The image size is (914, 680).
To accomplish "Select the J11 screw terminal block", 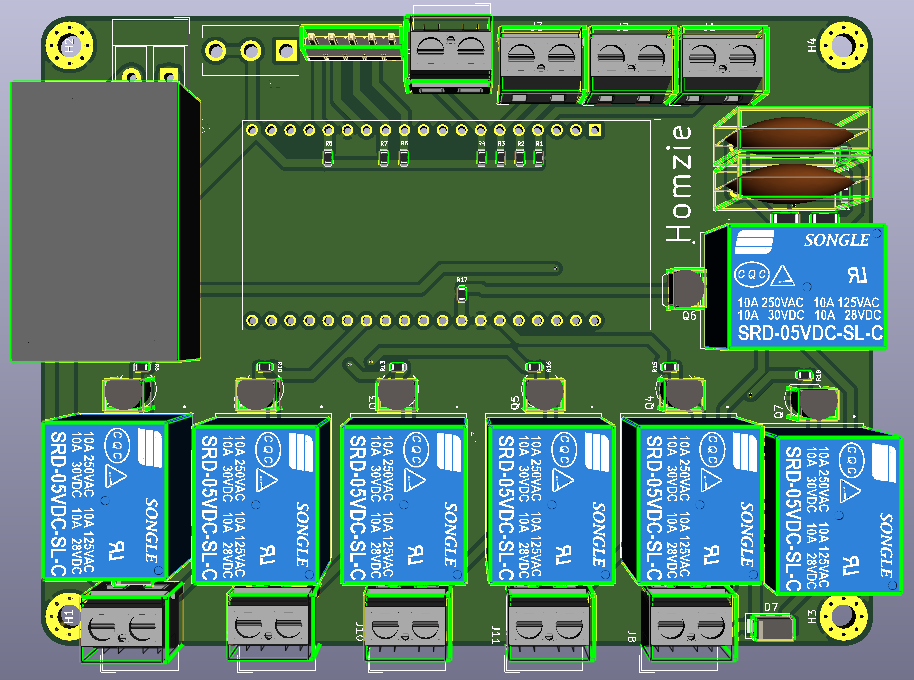I will pos(550,625).
